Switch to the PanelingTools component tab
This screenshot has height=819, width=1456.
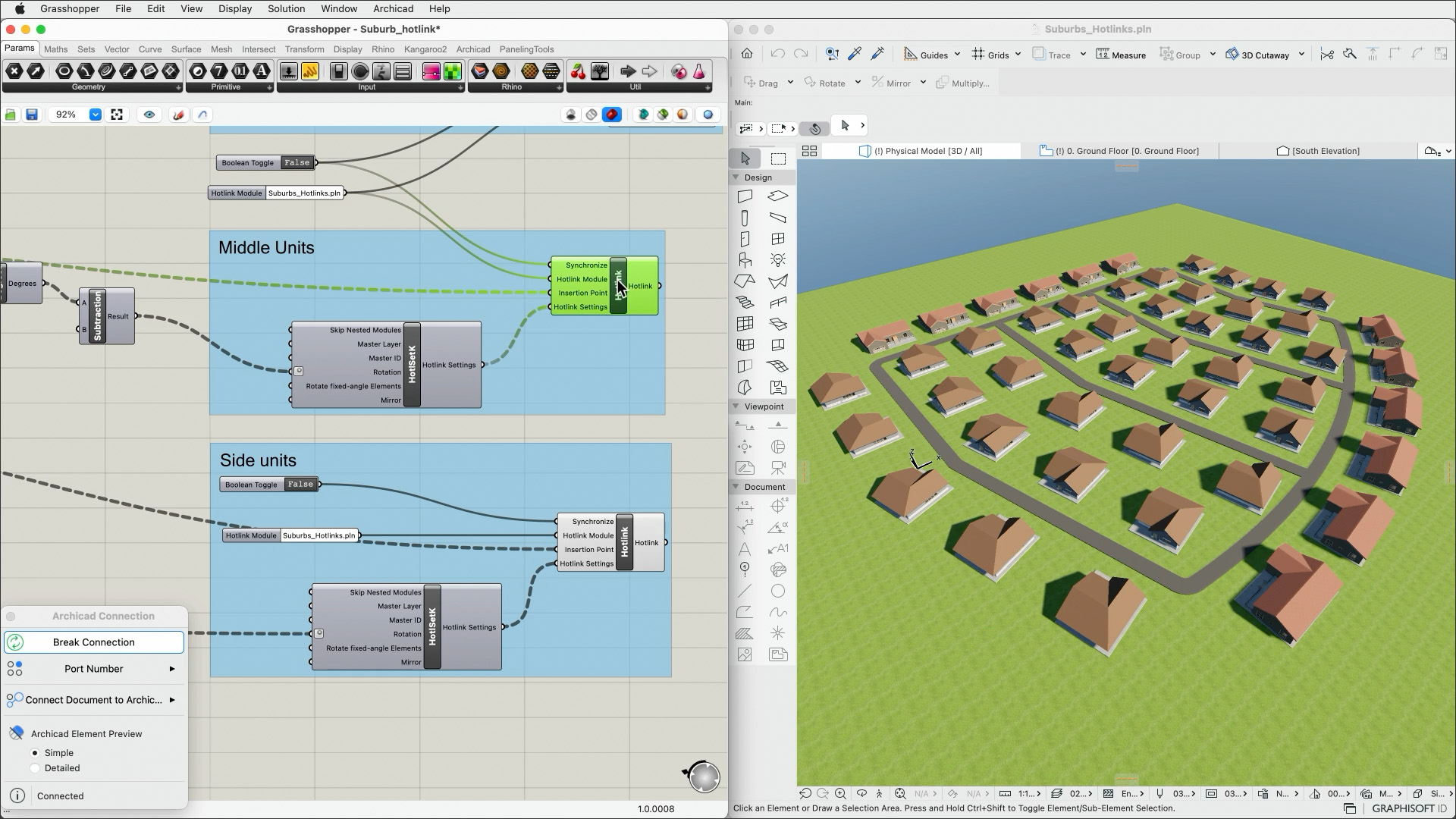coord(526,49)
